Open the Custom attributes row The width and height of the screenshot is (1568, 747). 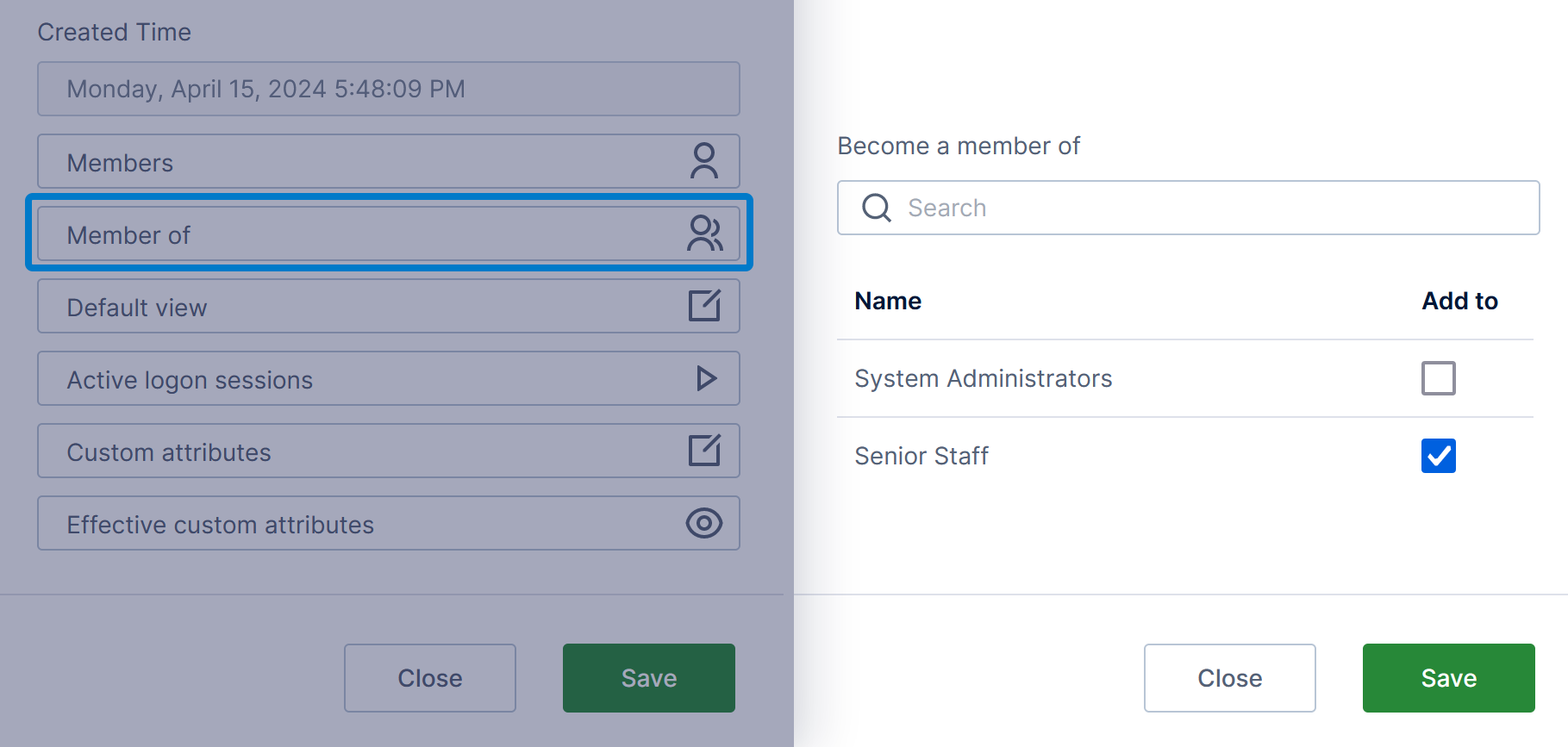point(389,451)
